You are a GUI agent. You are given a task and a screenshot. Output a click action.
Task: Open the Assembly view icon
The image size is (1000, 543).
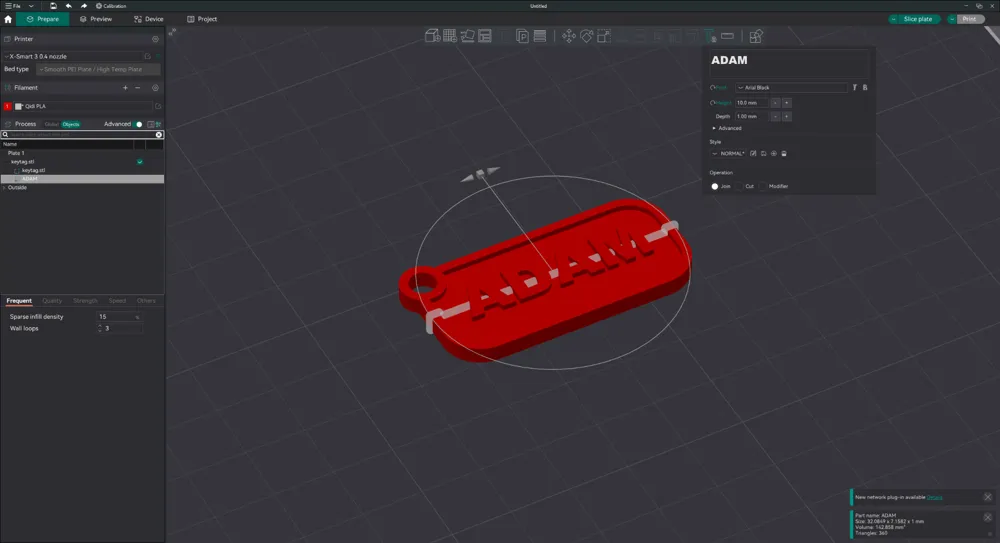click(x=756, y=36)
